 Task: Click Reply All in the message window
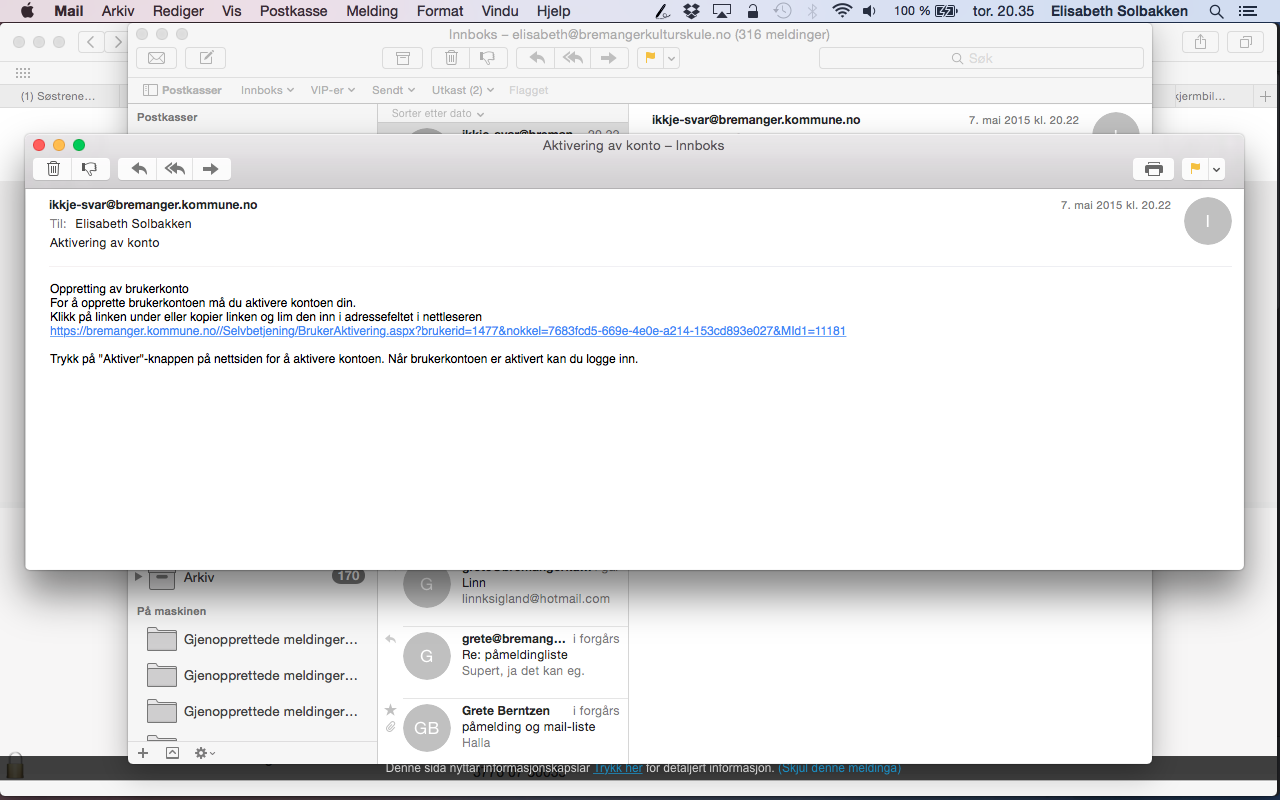pyautogui.click(x=175, y=169)
